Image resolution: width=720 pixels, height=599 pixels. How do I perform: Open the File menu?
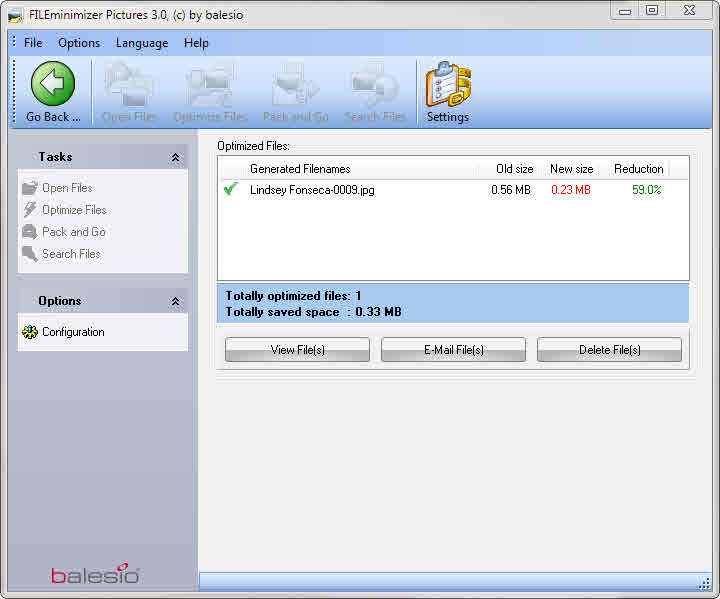pos(33,43)
